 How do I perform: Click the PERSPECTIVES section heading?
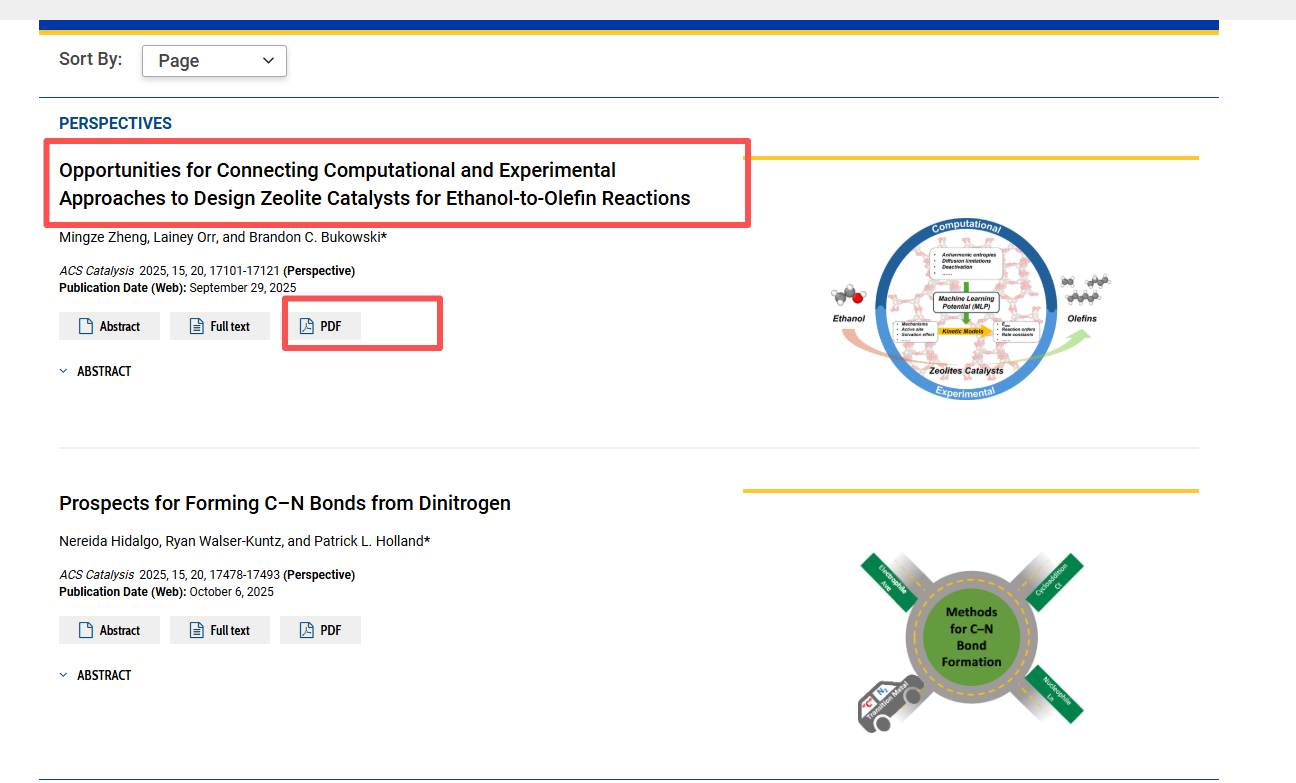click(x=115, y=124)
